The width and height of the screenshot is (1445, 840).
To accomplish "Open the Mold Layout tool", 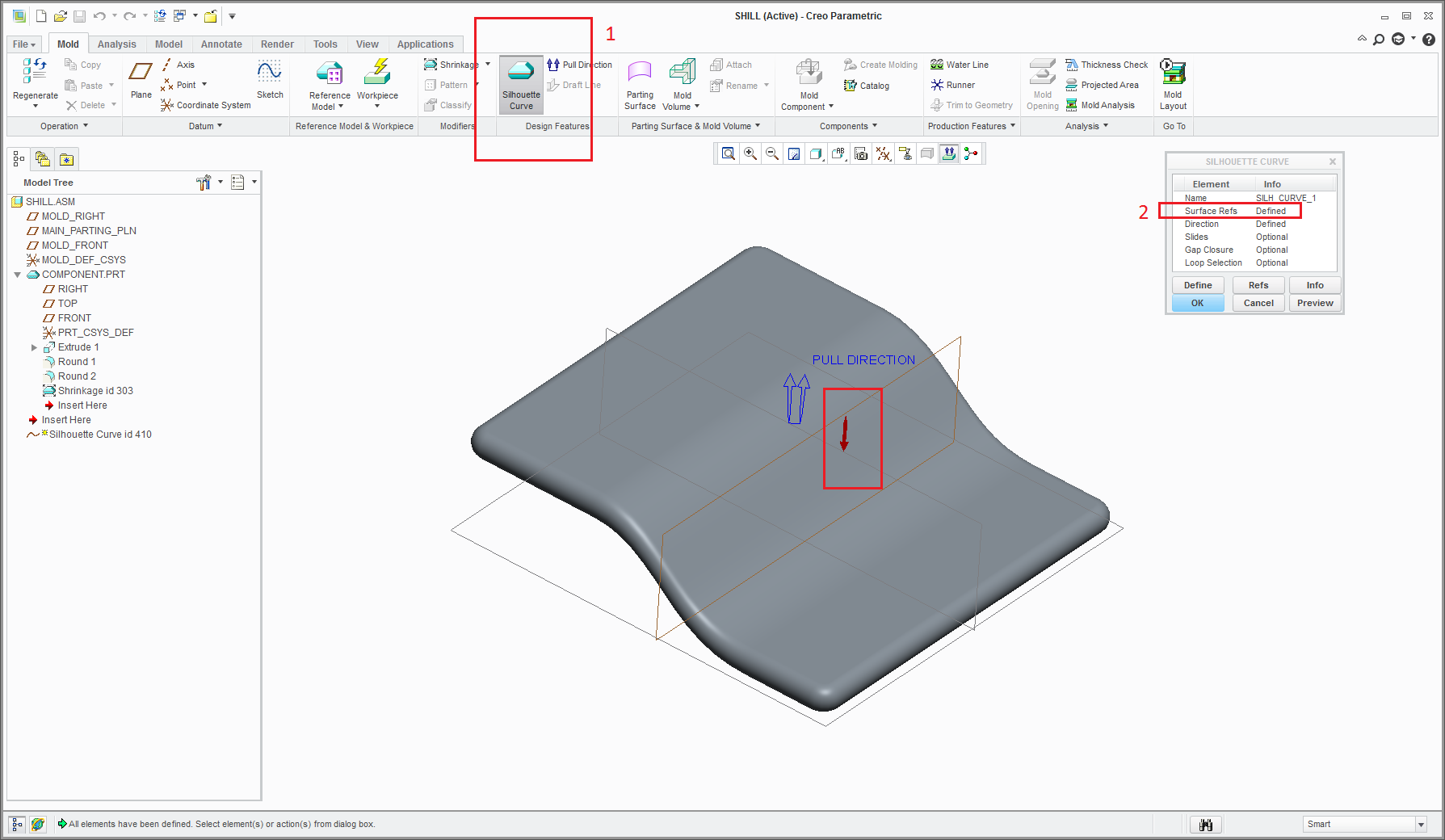I will 1173,83.
